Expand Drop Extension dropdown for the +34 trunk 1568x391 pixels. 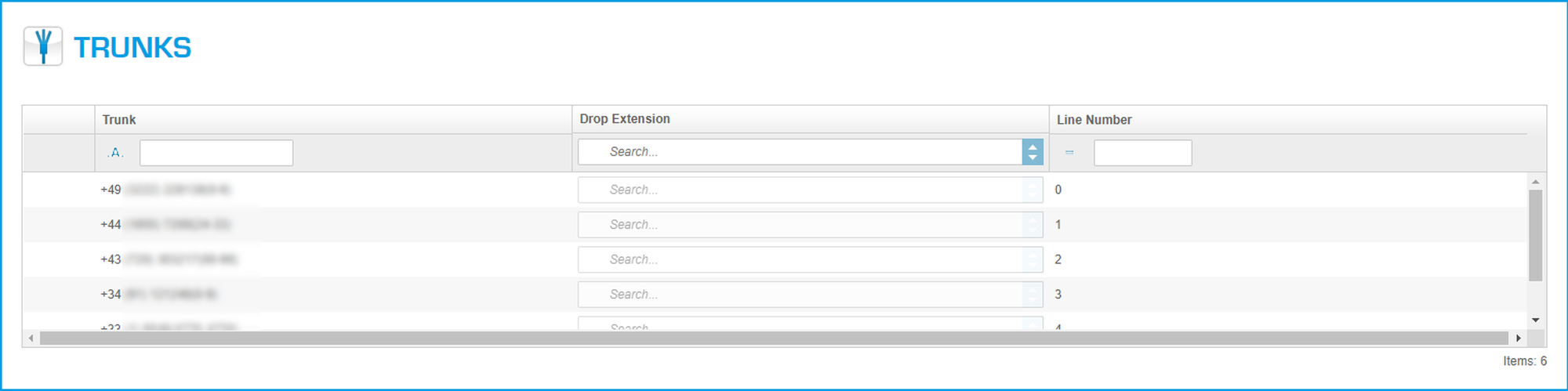1033,295
